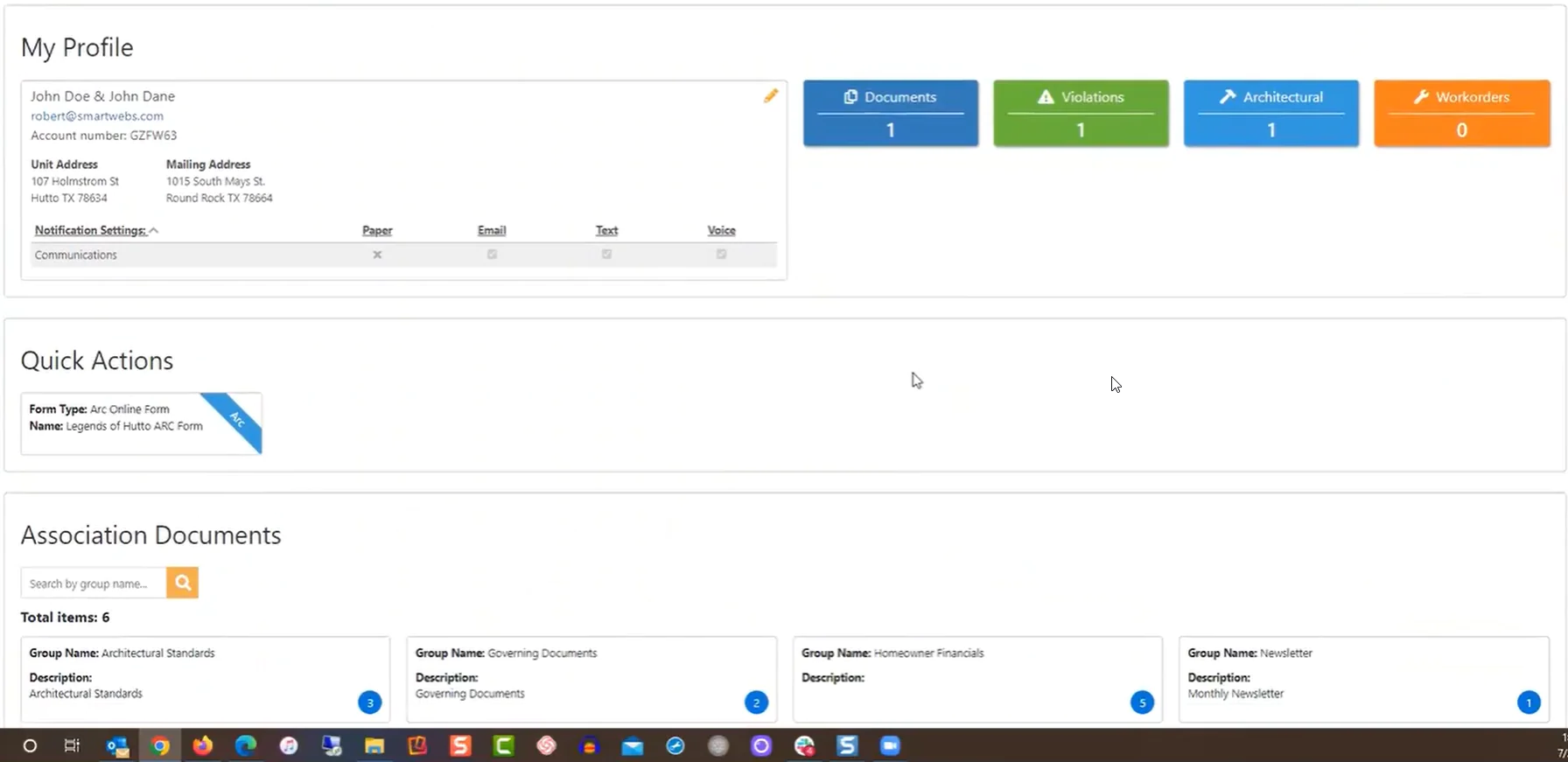Open Firefox from the taskbar
The image size is (1568, 762).
(x=203, y=746)
